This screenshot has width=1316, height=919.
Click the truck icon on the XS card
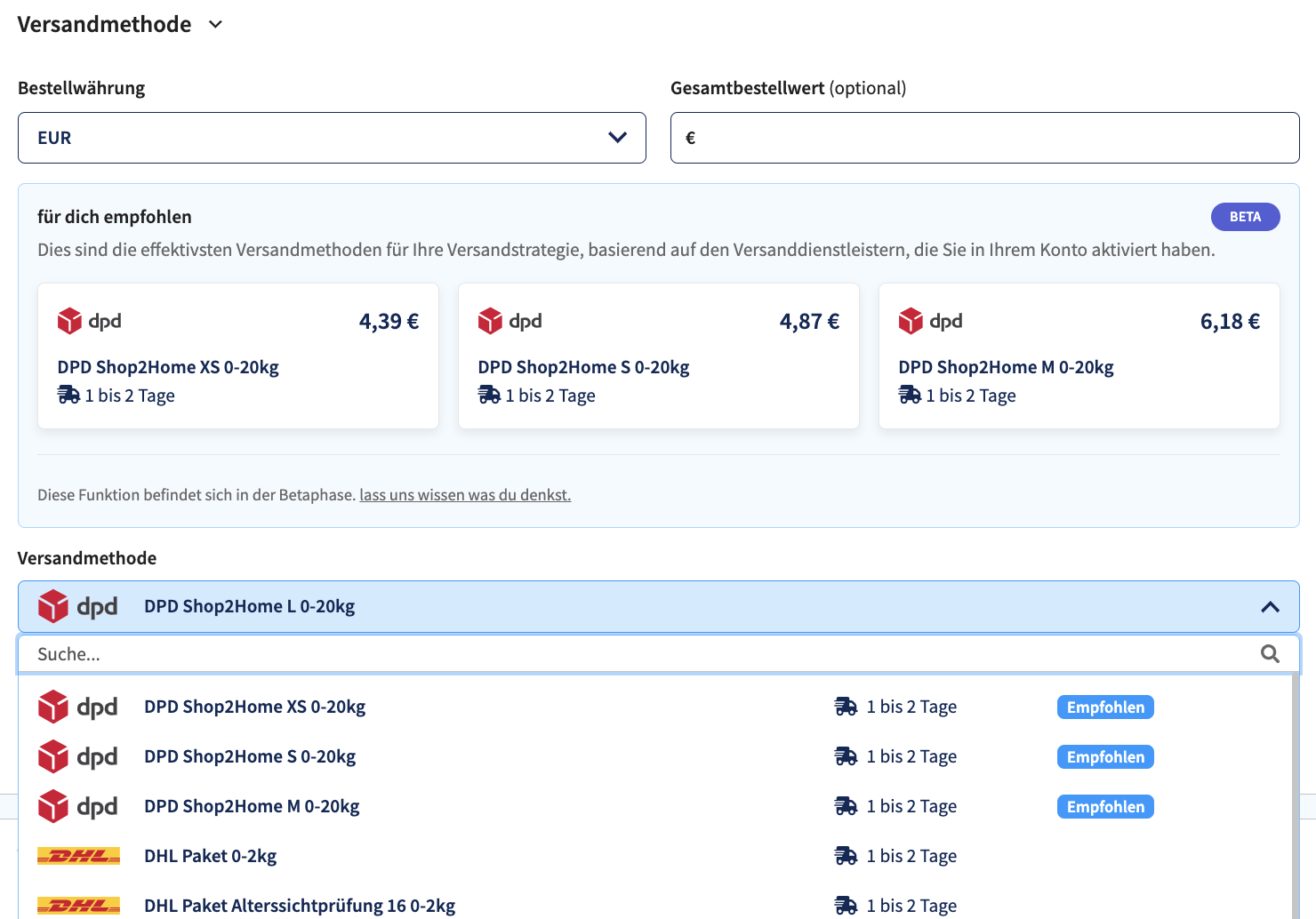tap(68, 395)
